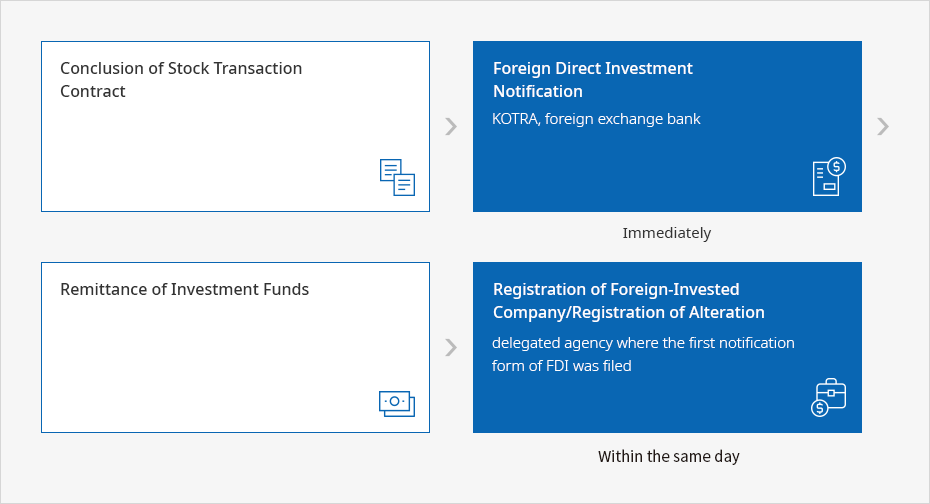Click the white Remittance card body

[235, 347]
